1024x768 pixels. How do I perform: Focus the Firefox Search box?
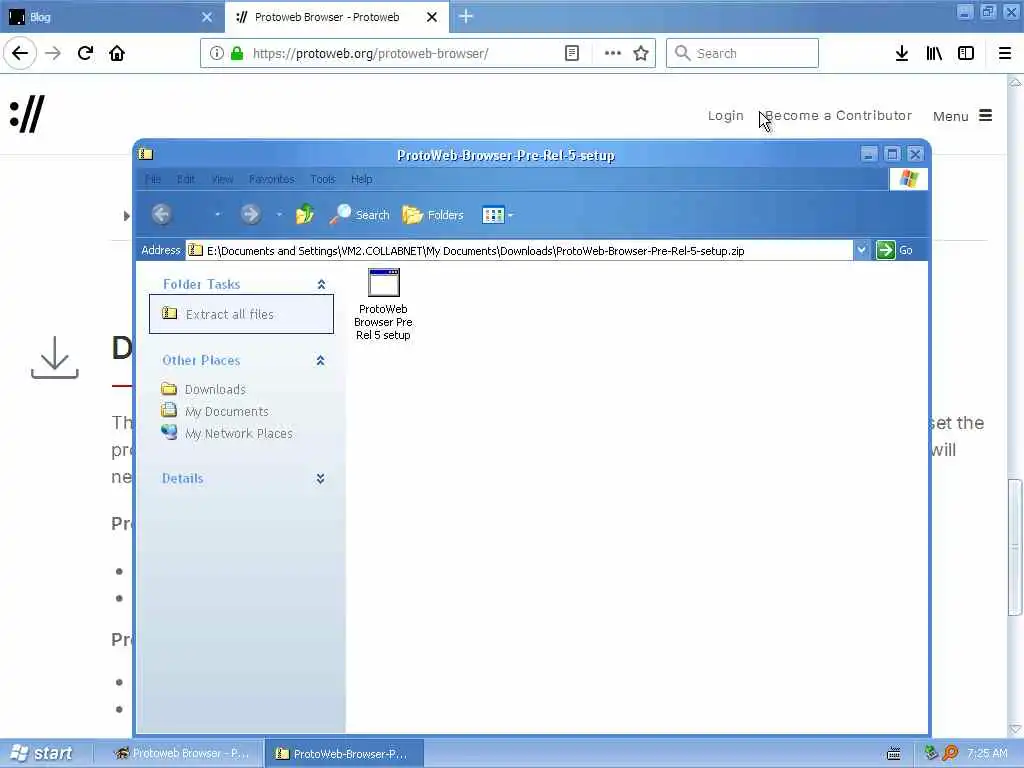[x=742, y=53]
